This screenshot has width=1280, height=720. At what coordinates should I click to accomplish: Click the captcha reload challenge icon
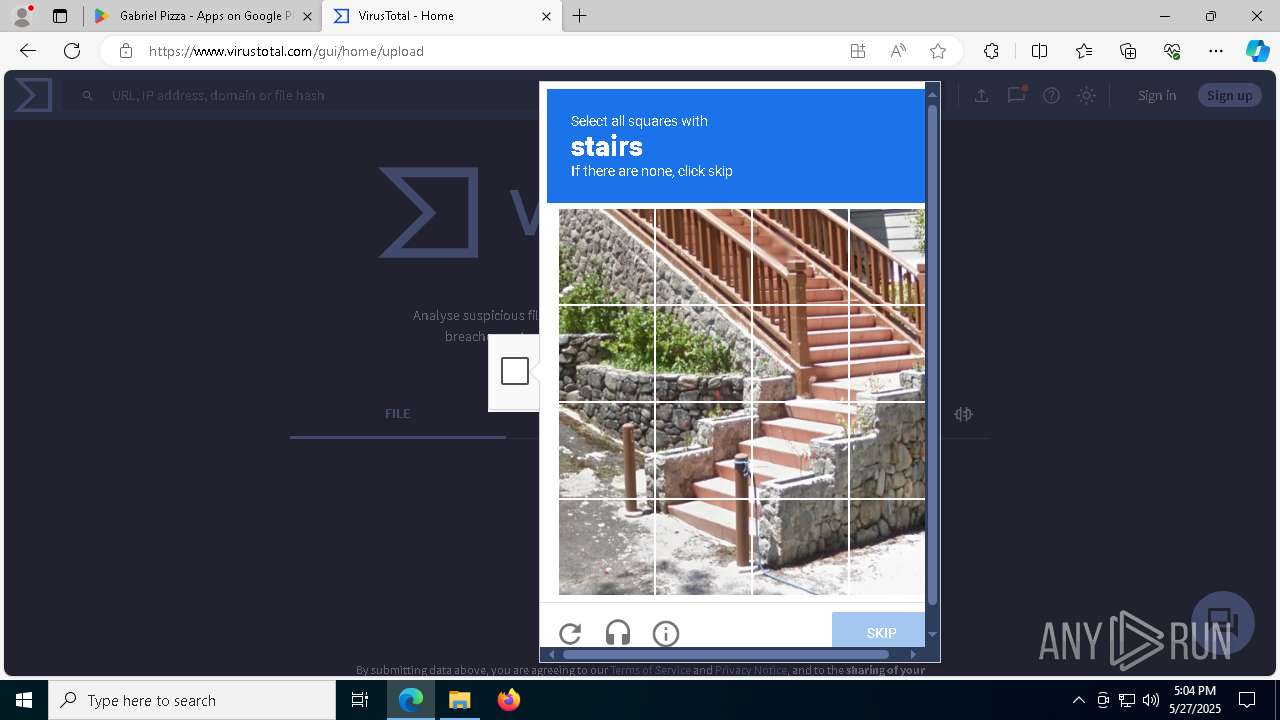[x=570, y=633]
